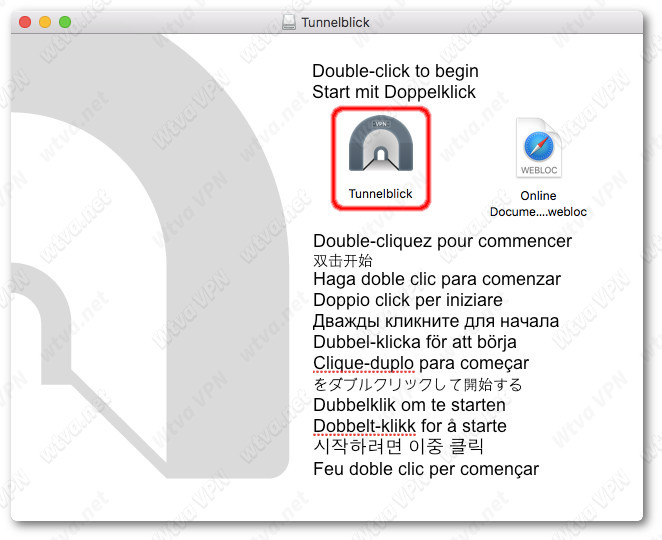Click the Japanese 'をダブルクリックして開始する' text
Image resolution: width=662 pixels, height=540 pixels.
[x=418, y=384]
